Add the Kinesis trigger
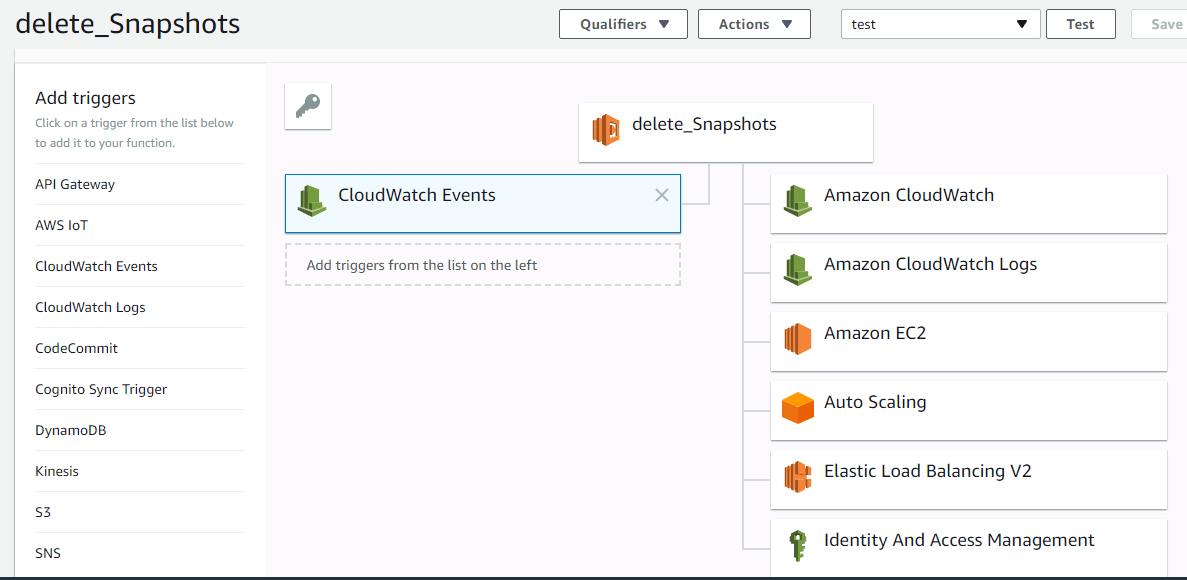This screenshot has height=580, width=1187. pos(57,471)
